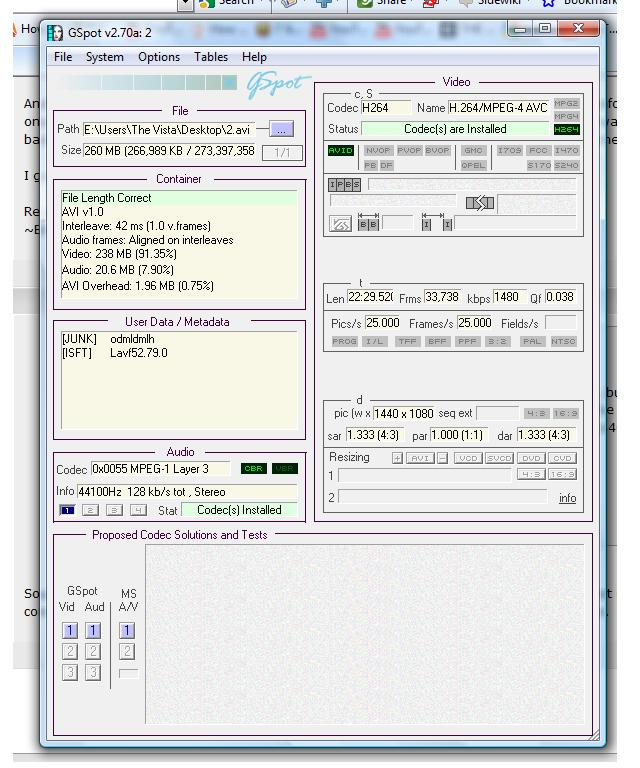
Task: Click the CVD resize preset button
Action: pyautogui.click(x=562, y=458)
